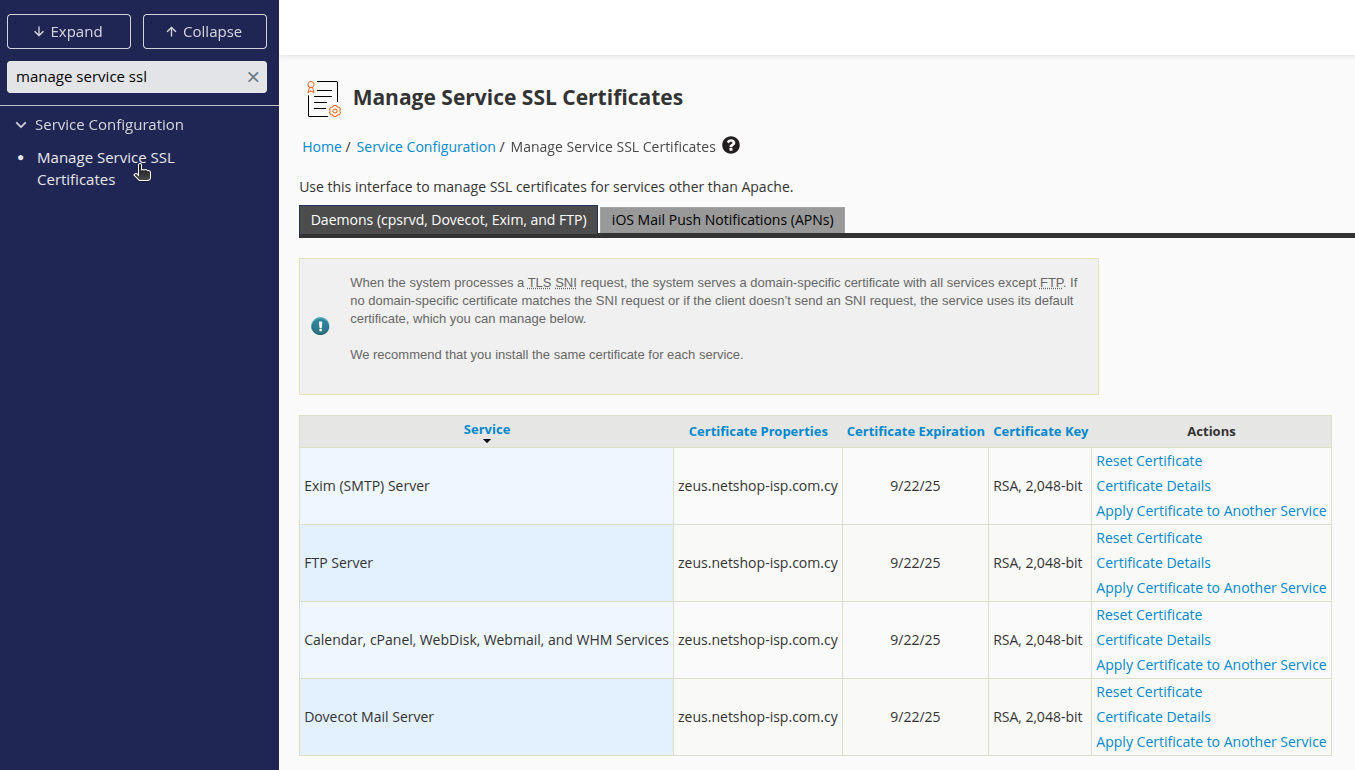Select the FTP Server service cell
This screenshot has height=770, width=1355.
point(486,563)
